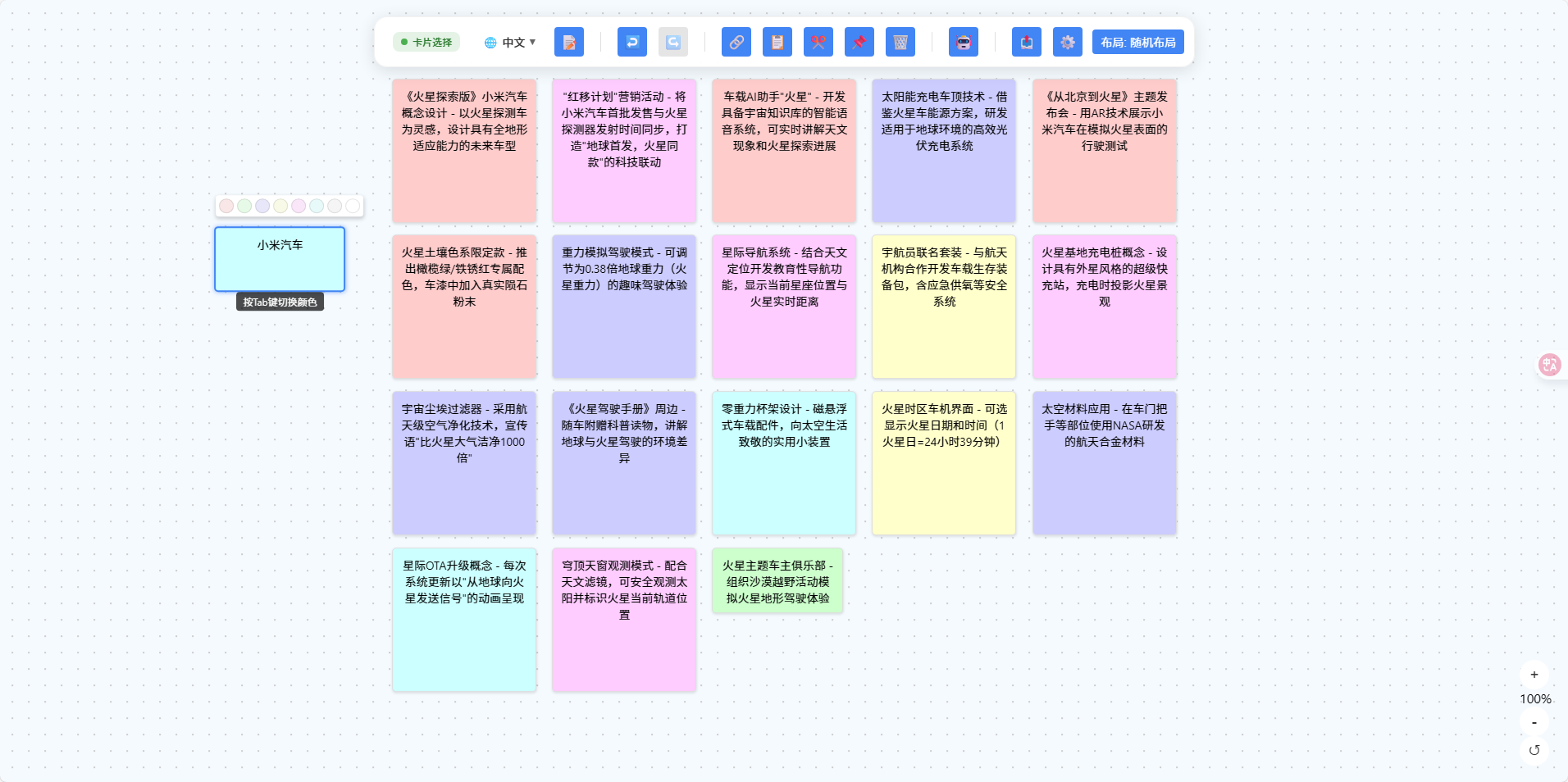1568x782 pixels.
Task: Select the 太阳能充电车顶技术 card
Action: coord(944,151)
